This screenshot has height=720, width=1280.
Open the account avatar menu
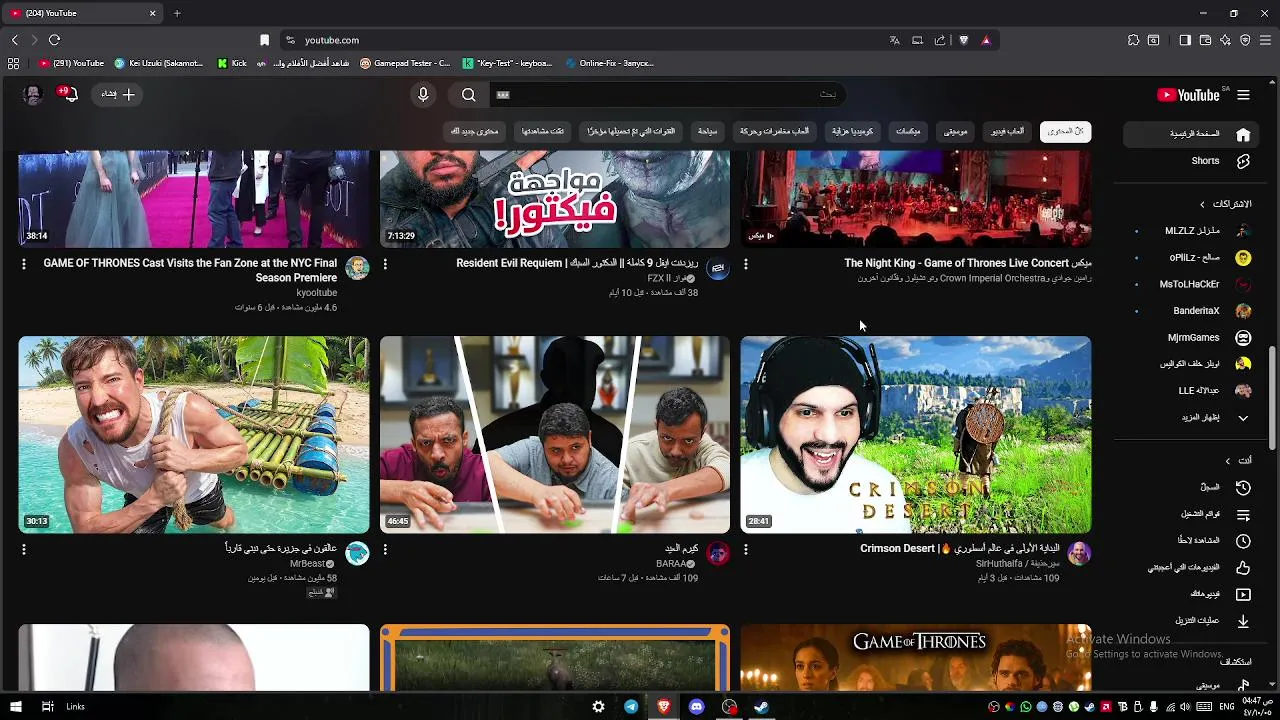tap(32, 94)
